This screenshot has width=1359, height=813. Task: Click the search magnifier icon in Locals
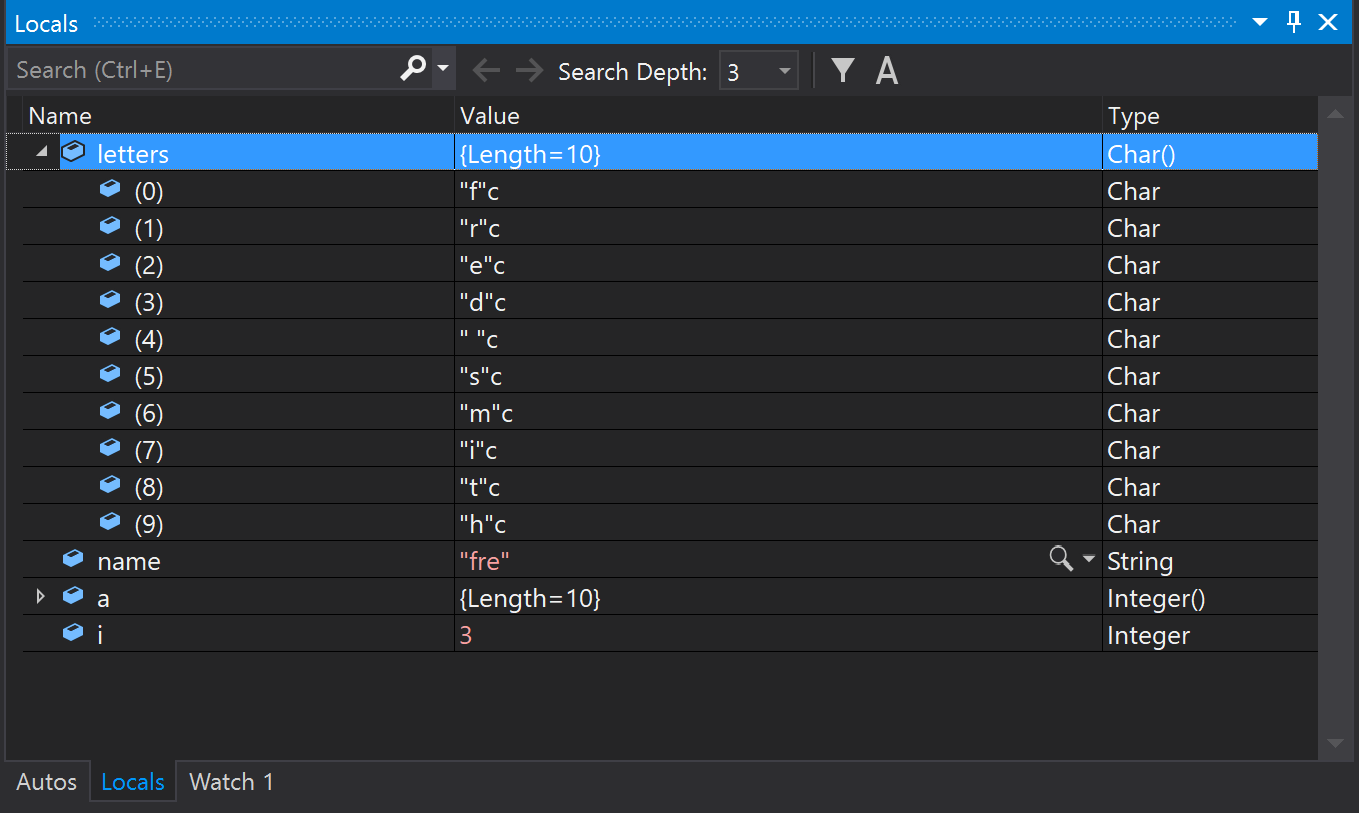point(412,68)
